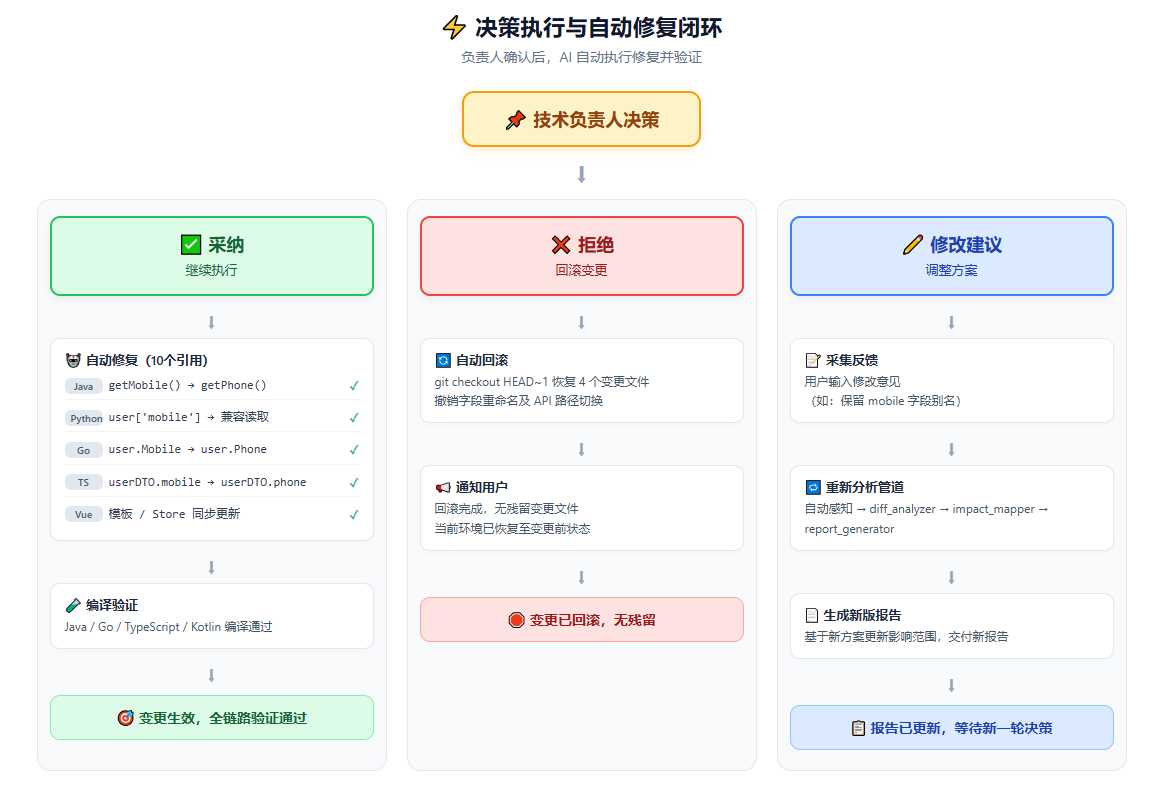Click the 变更已回滚，无残留 result box

(x=582, y=620)
